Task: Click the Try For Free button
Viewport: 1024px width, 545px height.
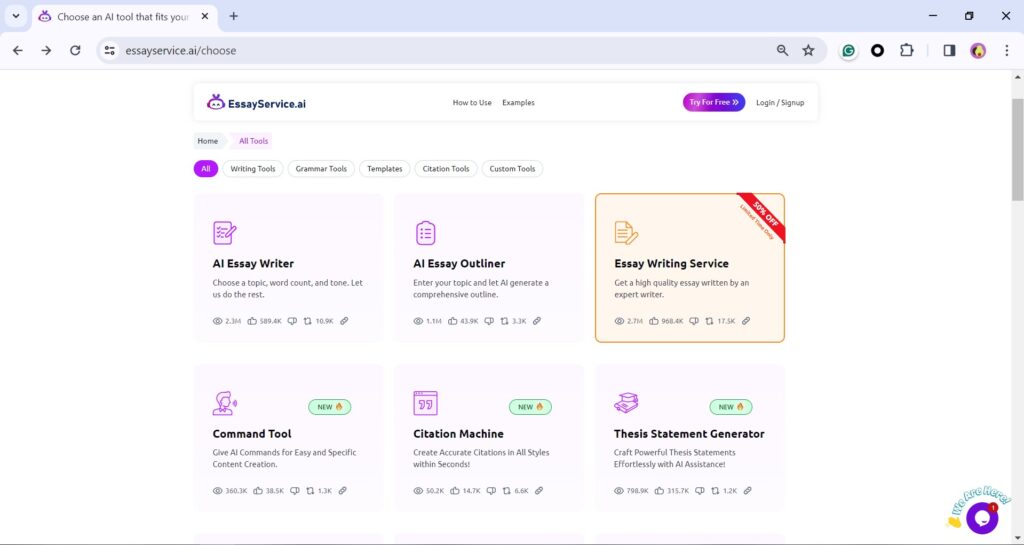Action: [714, 102]
